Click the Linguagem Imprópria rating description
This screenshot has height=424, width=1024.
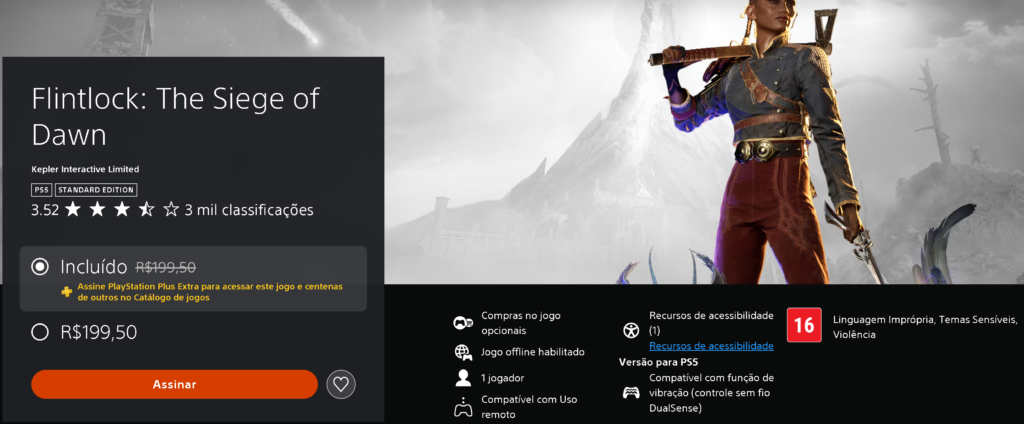[x=925, y=327]
